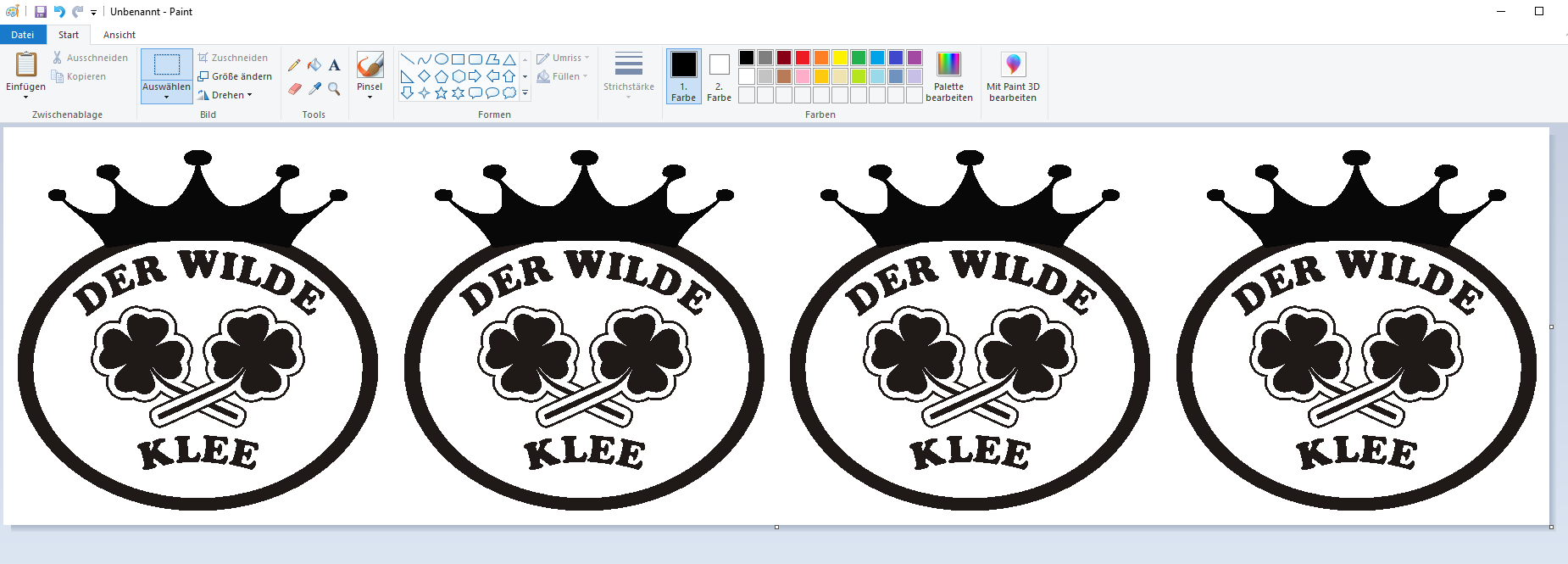
Task: Open the Datei menu
Action: point(23,35)
